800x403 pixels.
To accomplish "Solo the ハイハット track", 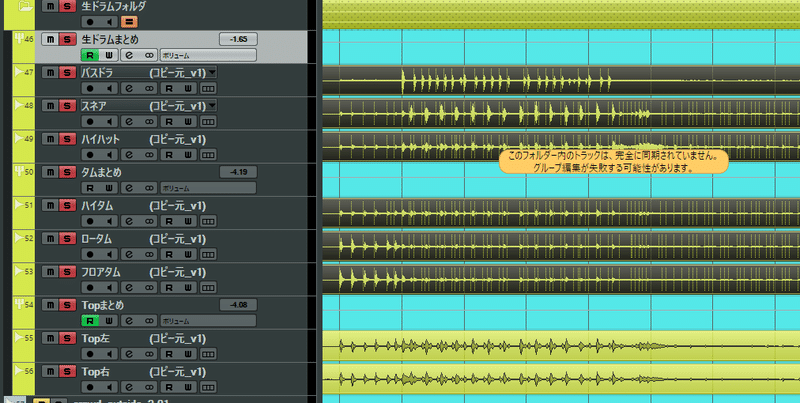I will 67,139.
